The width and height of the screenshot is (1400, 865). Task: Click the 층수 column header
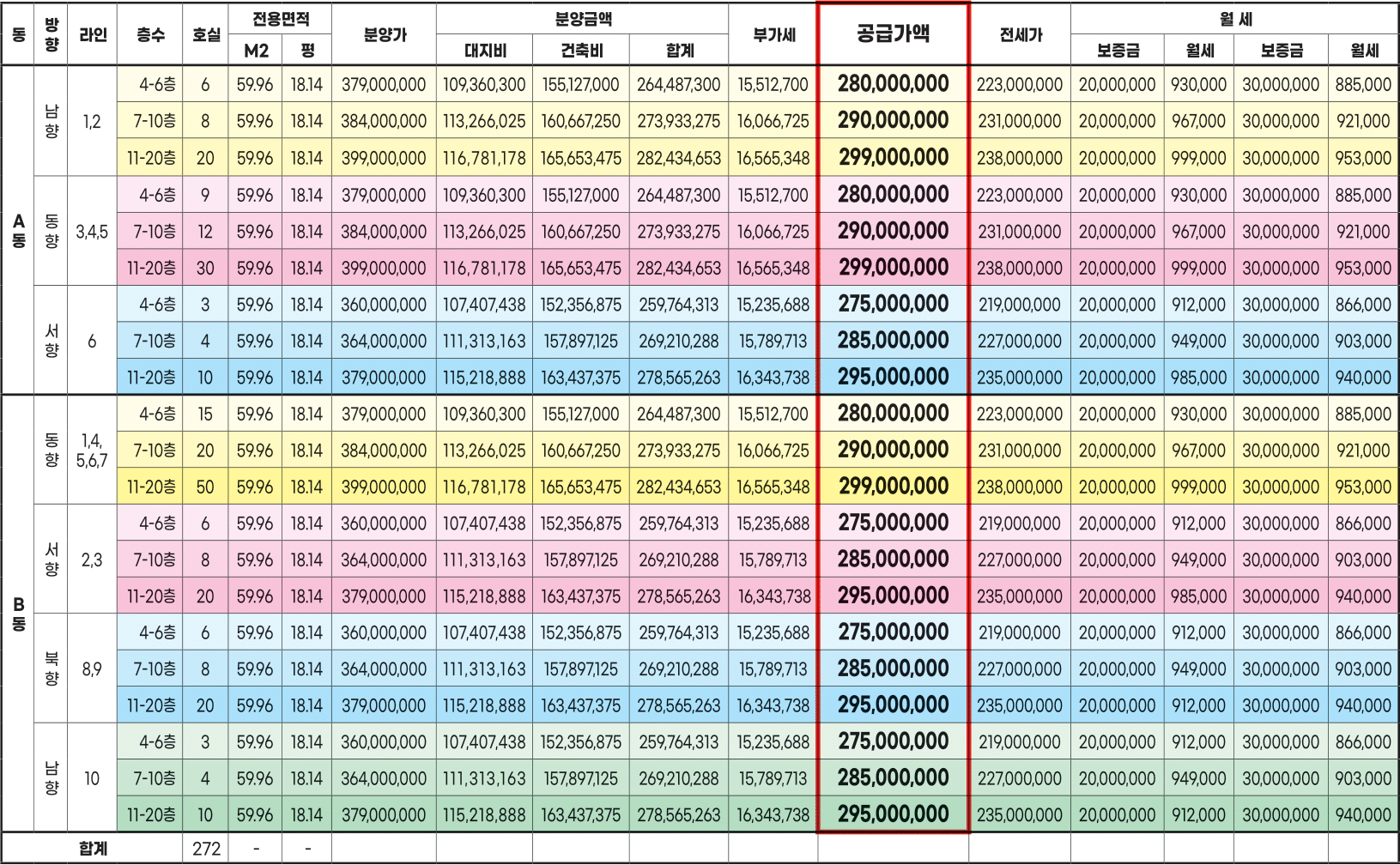point(150,35)
